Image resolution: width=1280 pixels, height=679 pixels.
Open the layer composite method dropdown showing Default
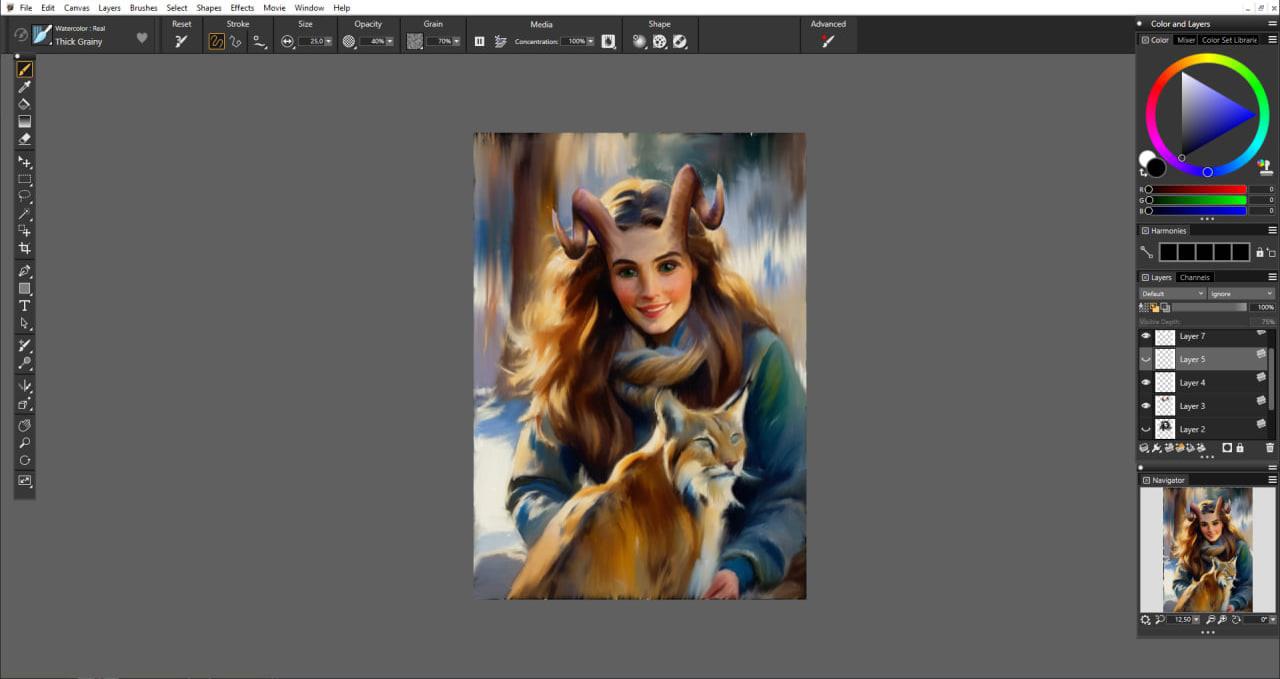[1172, 293]
